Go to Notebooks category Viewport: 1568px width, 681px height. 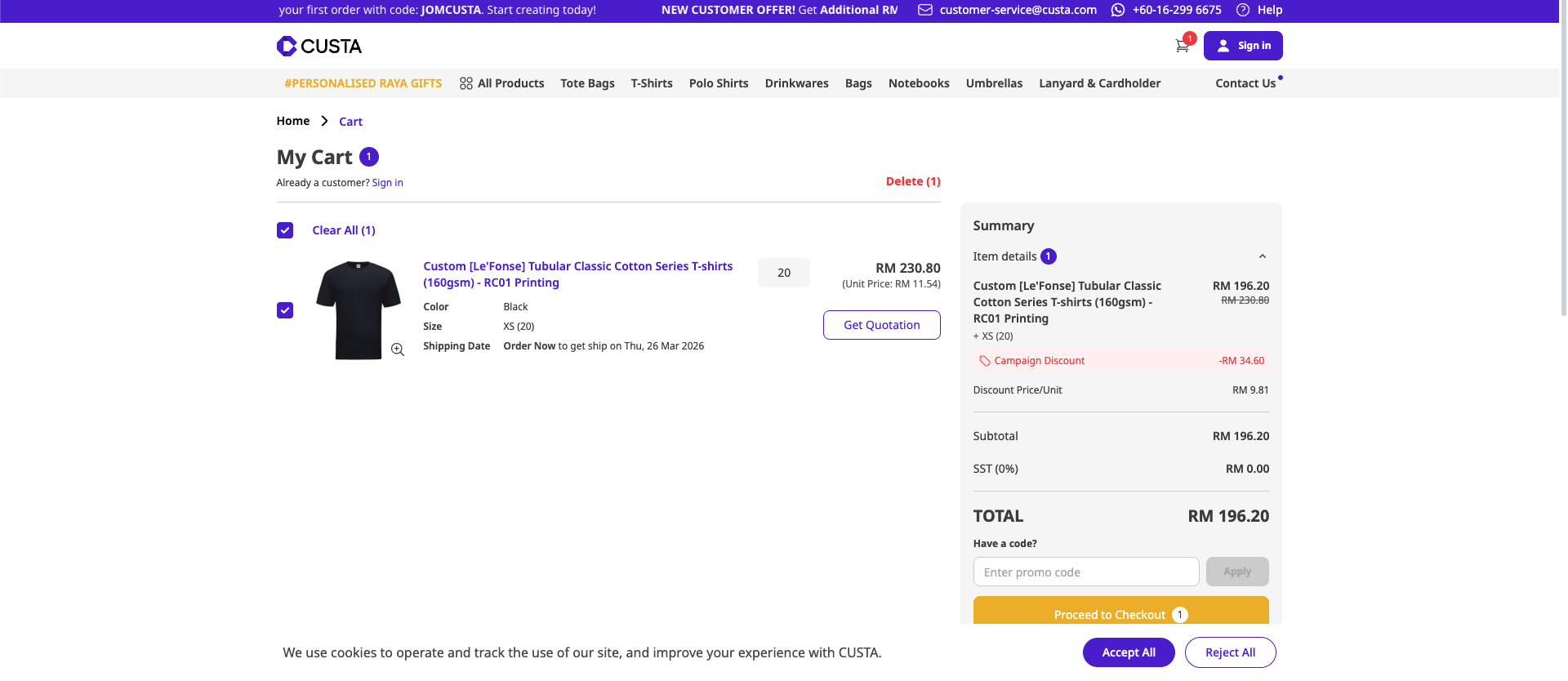pyautogui.click(x=919, y=83)
